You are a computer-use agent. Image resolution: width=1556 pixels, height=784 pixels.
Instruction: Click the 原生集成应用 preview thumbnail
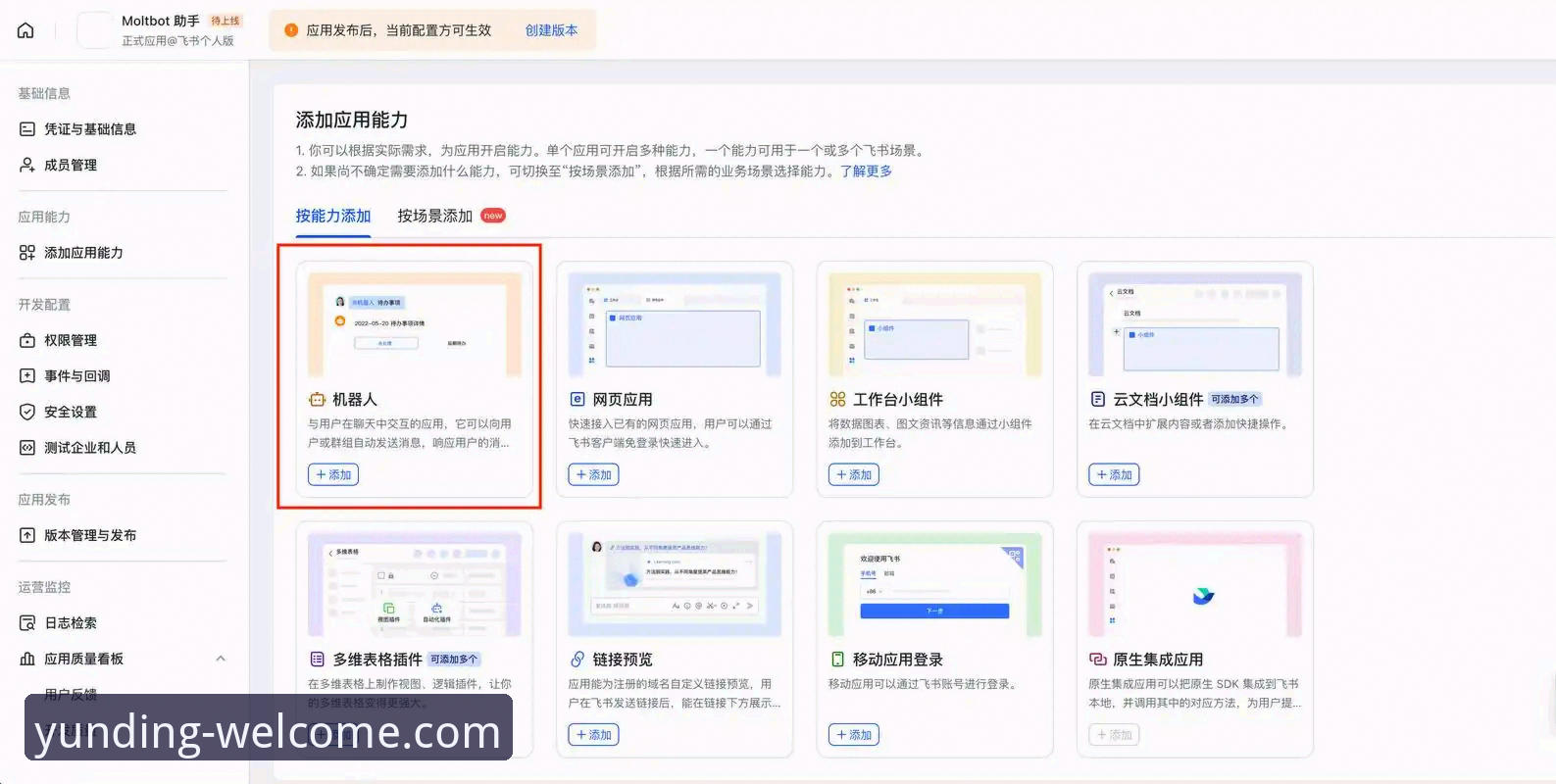coord(1195,585)
